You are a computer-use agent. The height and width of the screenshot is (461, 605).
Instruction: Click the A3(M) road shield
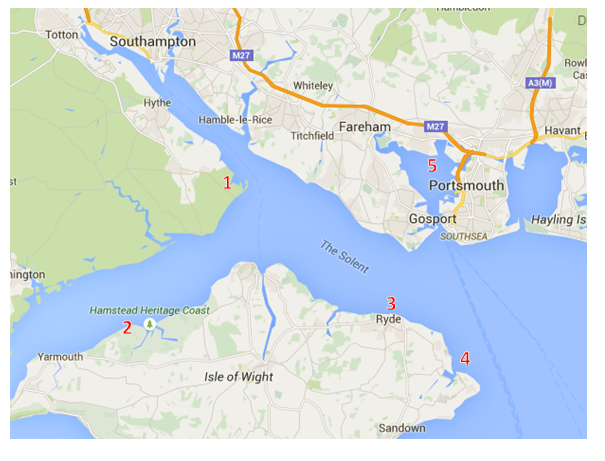(540, 83)
